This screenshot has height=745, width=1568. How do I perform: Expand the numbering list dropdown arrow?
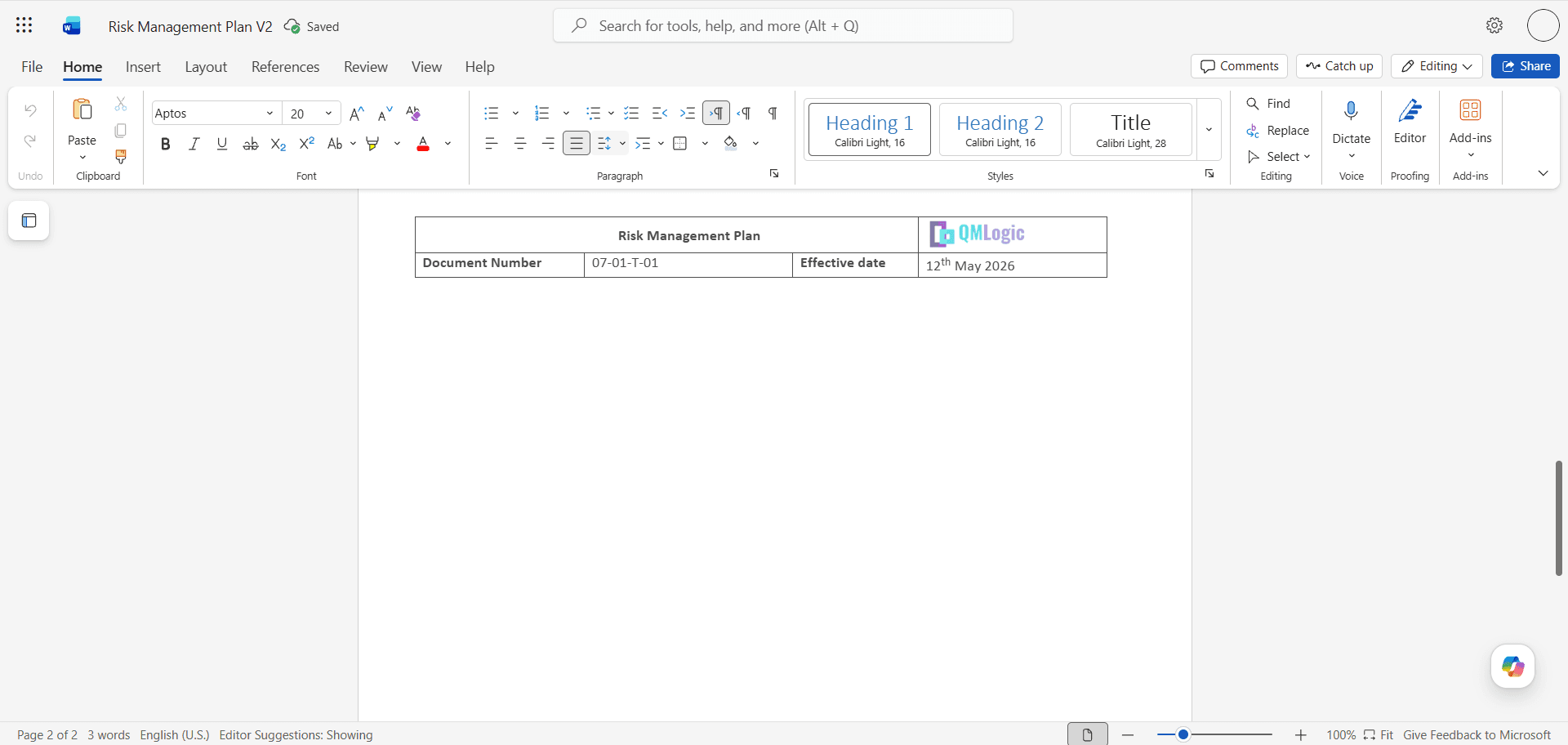[566, 114]
